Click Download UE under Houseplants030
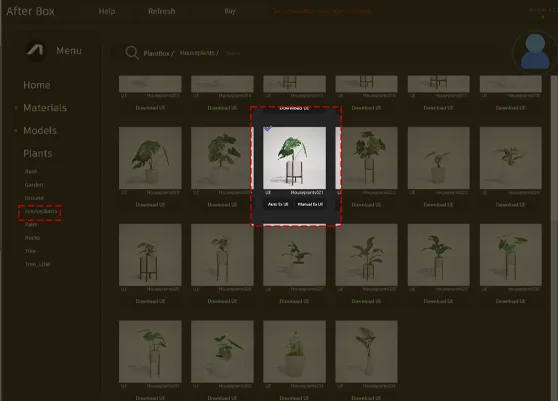The height and width of the screenshot is (401, 558). pos(511,301)
